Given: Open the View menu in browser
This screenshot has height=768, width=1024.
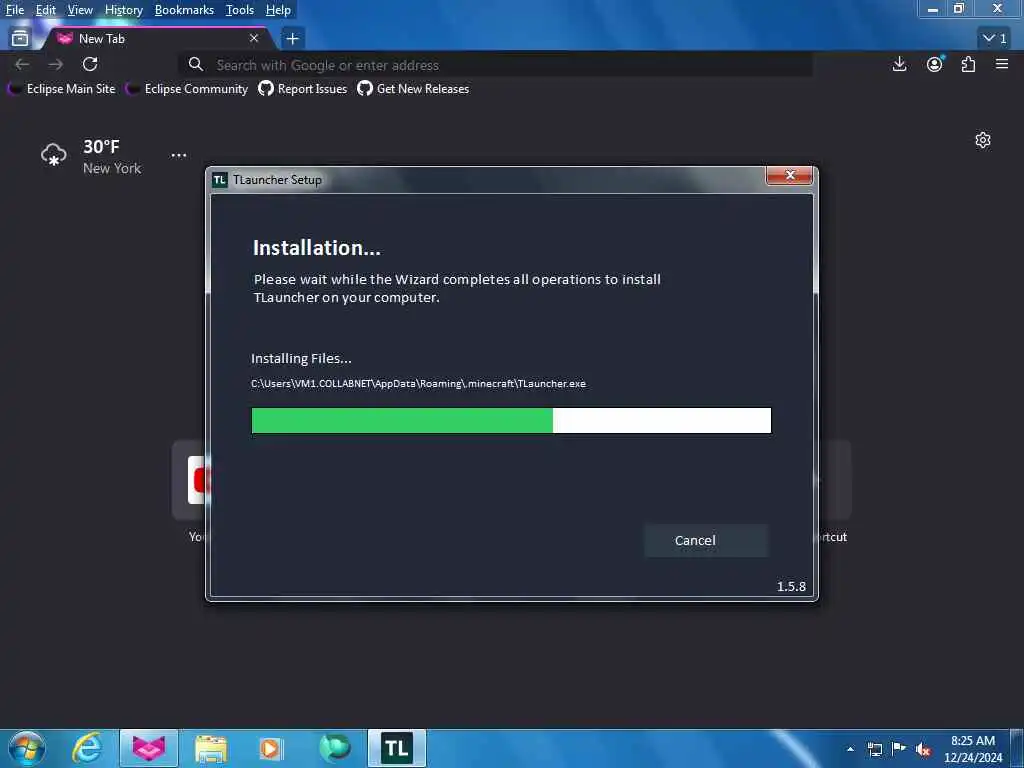Looking at the screenshot, I should click(x=80, y=10).
